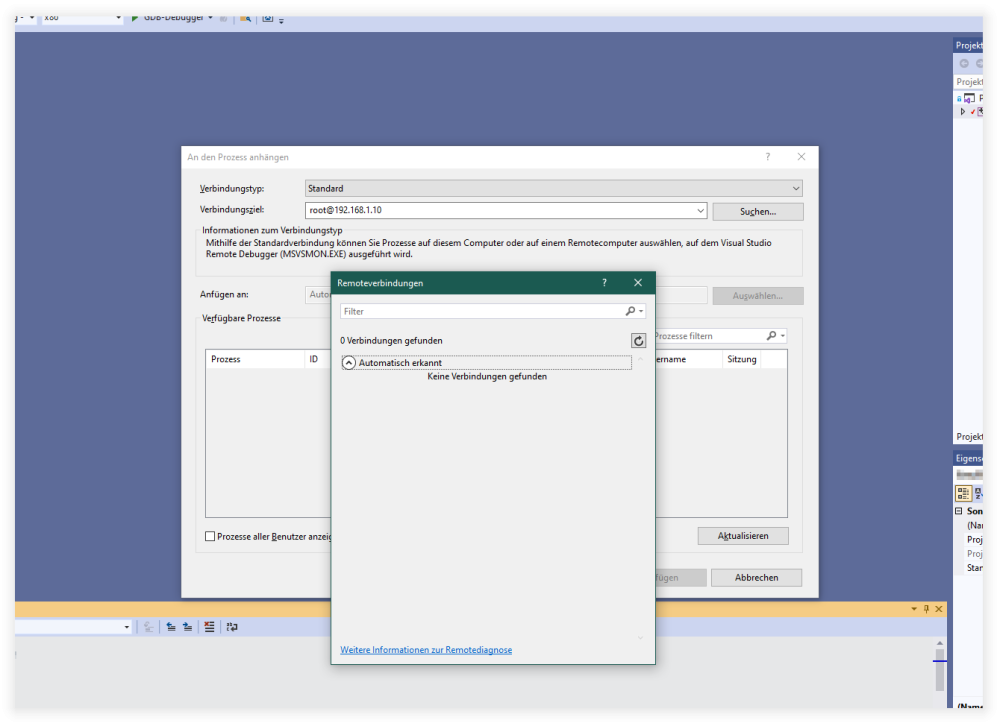Enable 'Prozesse aller Benutzer anzeigen' checkbox
Viewport: 1000px width, 723px height.
pyautogui.click(x=210, y=537)
